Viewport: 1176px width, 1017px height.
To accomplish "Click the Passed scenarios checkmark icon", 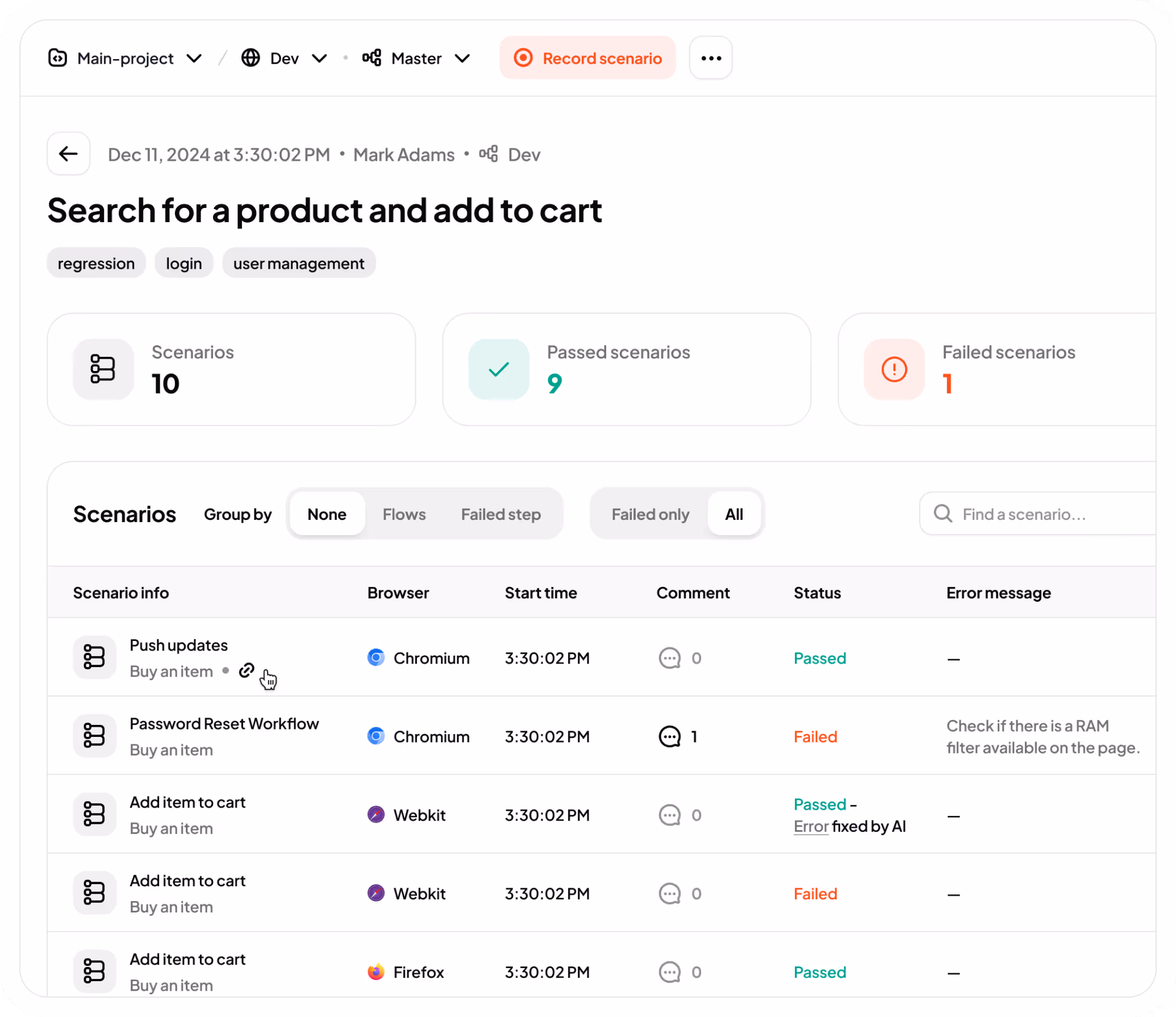I will coord(498,369).
